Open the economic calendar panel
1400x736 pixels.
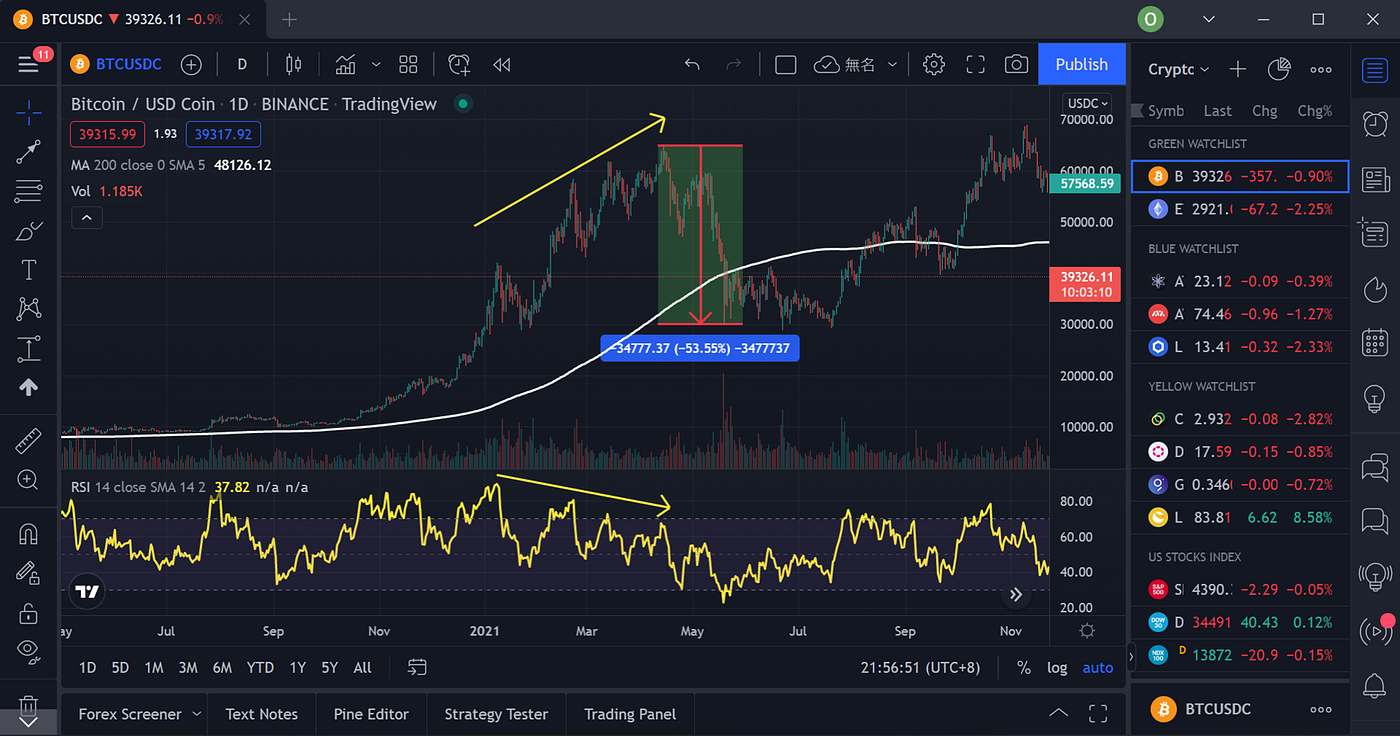point(1375,343)
